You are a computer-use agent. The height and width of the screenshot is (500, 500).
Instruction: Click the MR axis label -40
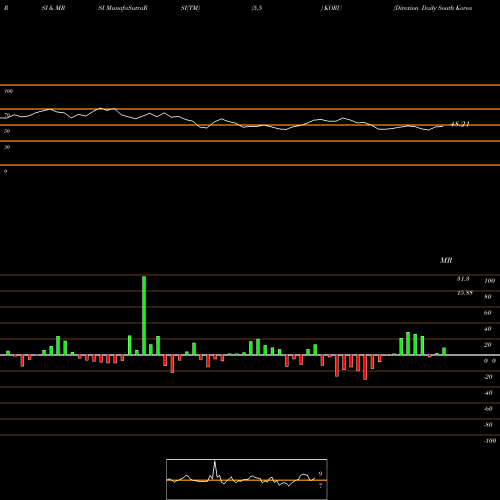pos(488,393)
